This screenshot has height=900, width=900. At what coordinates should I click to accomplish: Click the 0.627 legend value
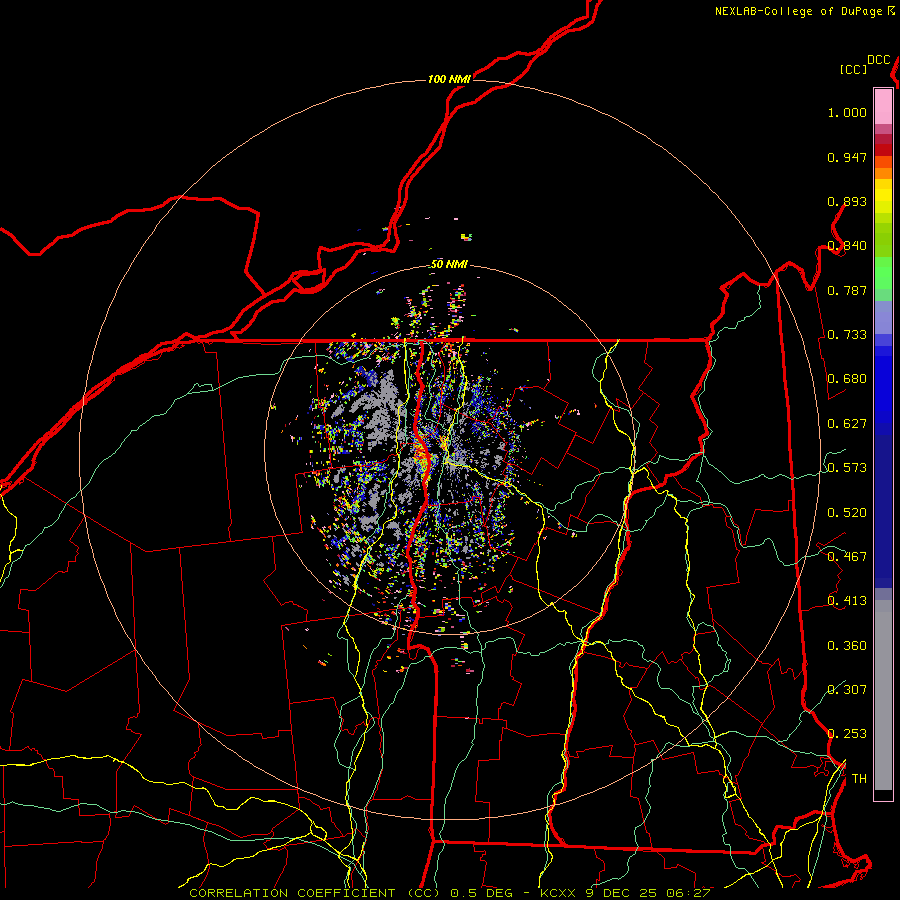(847, 424)
